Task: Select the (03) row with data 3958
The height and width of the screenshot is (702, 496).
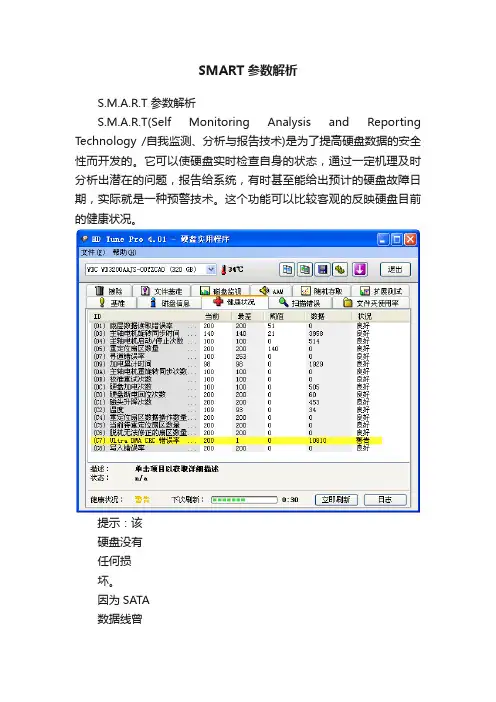Action: 236,334
